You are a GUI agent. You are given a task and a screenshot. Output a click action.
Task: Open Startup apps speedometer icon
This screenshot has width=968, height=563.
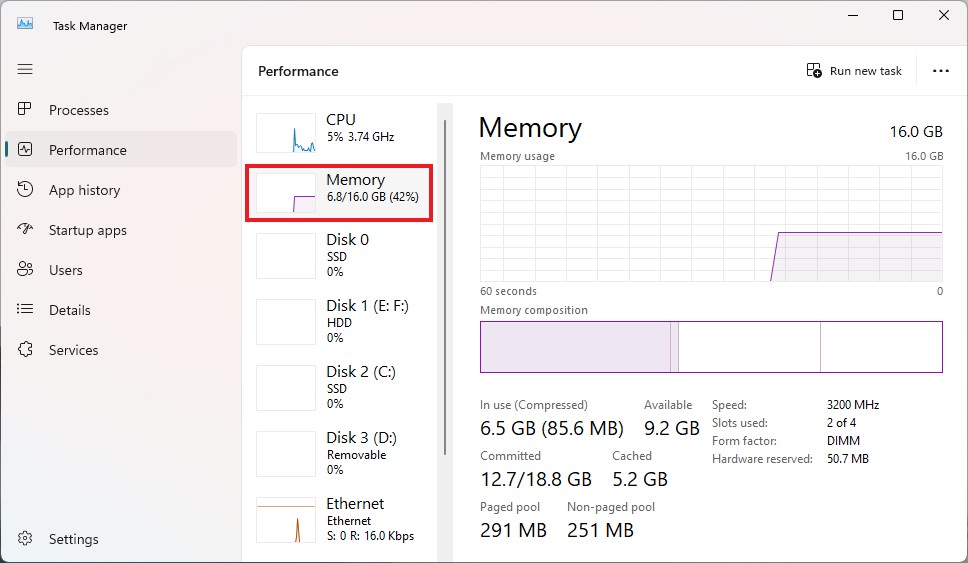pos(26,230)
